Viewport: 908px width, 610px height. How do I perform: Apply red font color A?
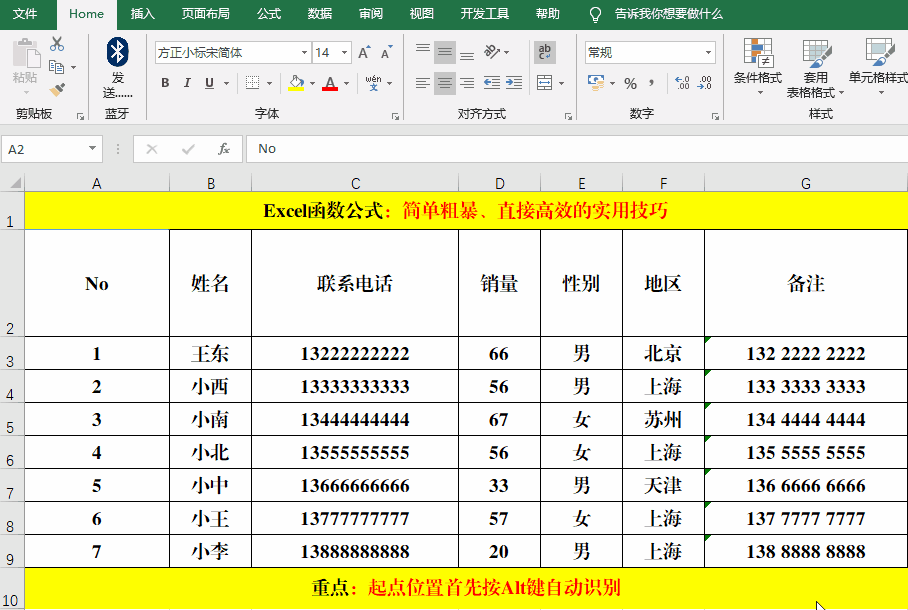[x=330, y=83]
